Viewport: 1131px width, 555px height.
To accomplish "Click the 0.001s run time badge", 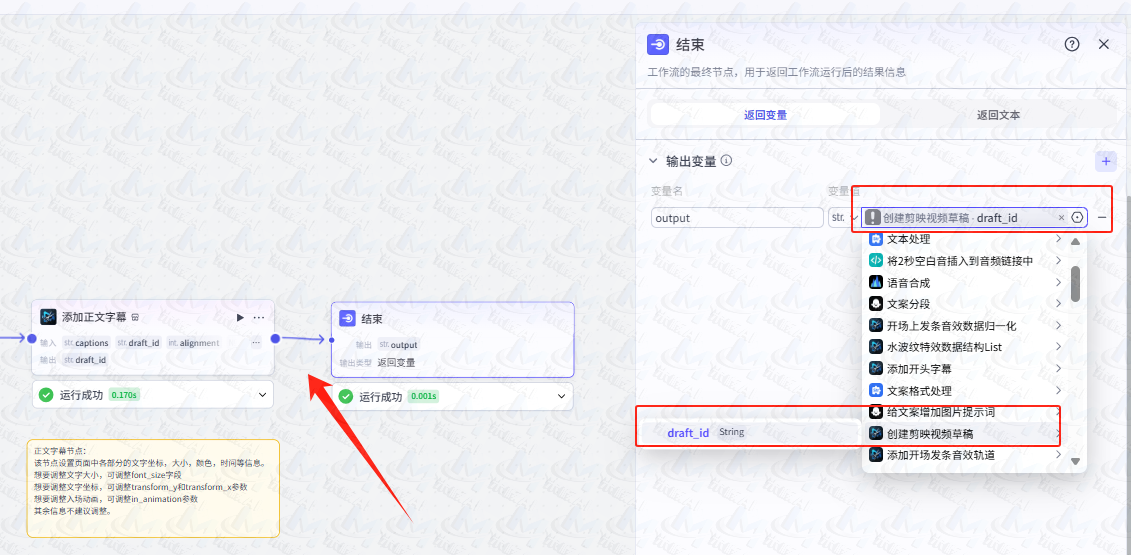I will [423, 396].
